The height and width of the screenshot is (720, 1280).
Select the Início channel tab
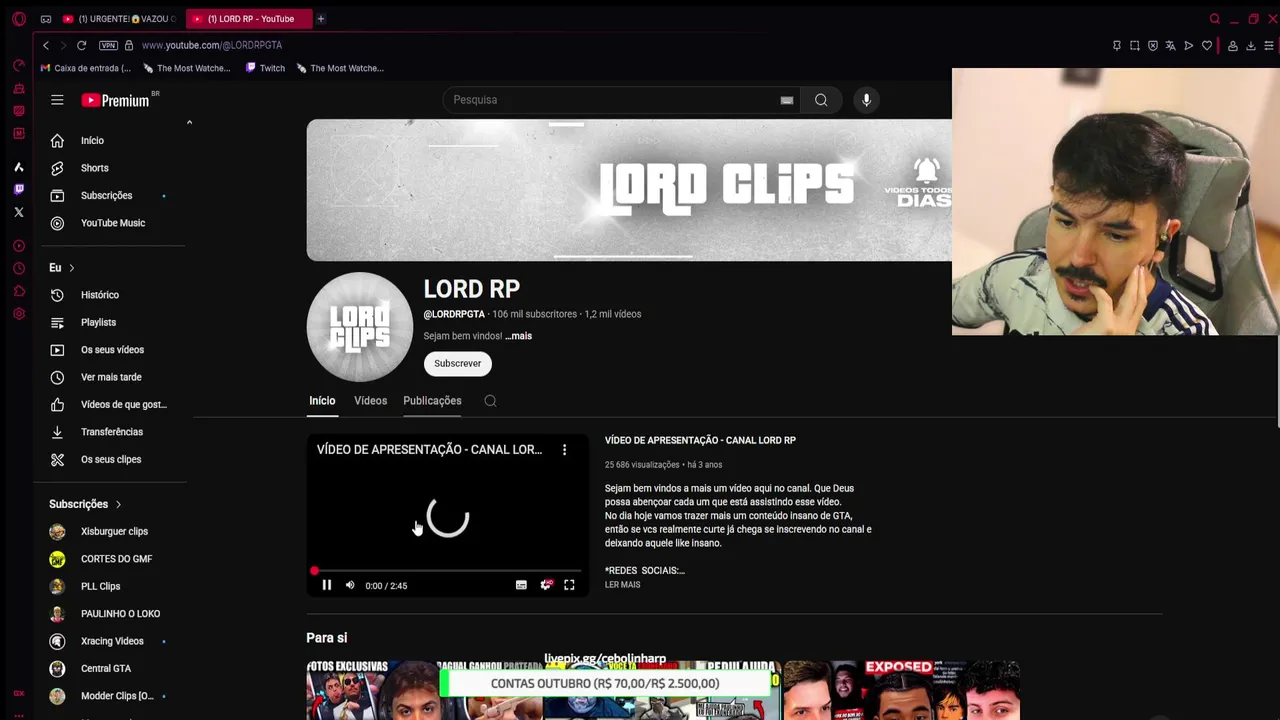[322, 401]
